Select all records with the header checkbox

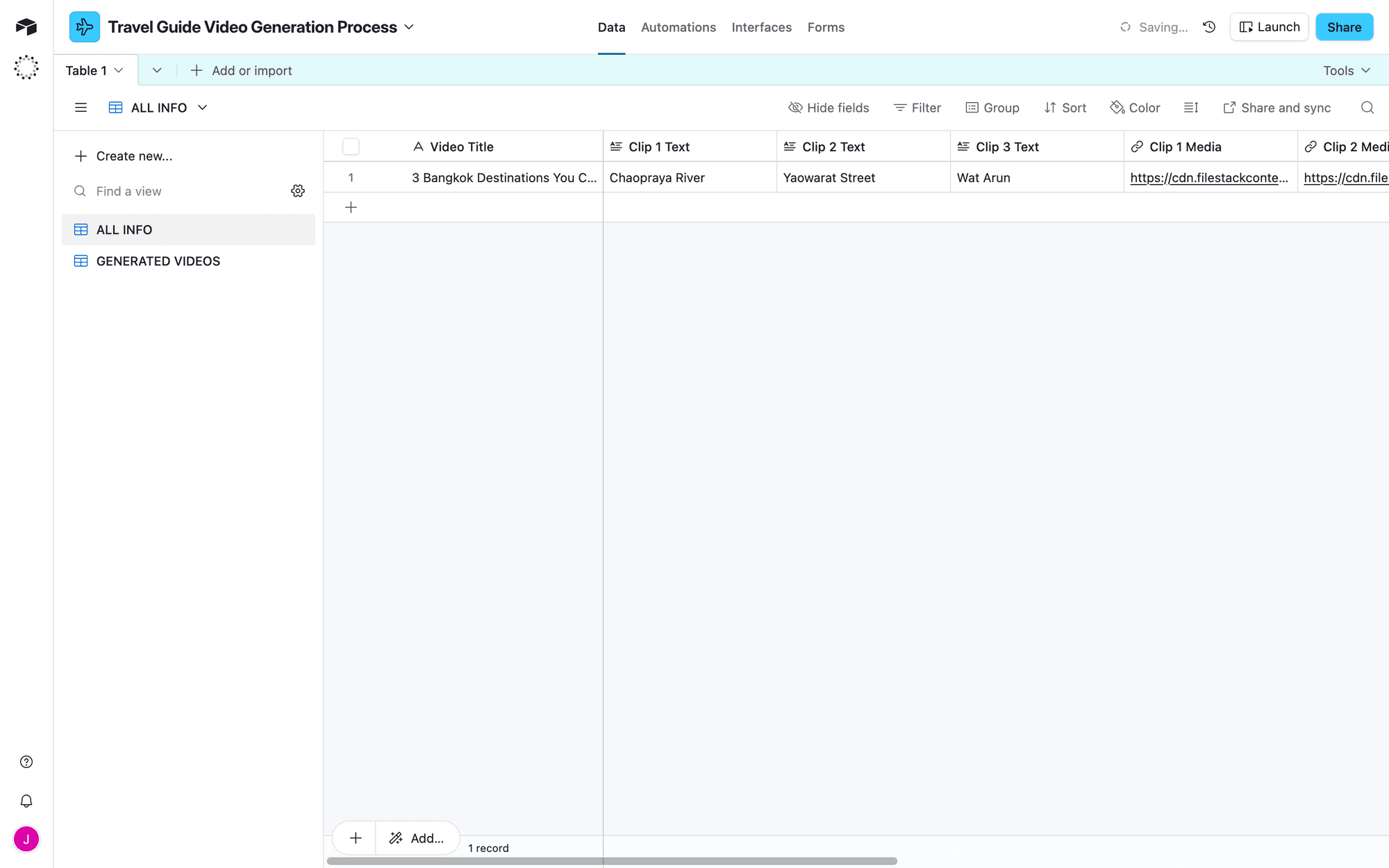click(x=351, y=146)
